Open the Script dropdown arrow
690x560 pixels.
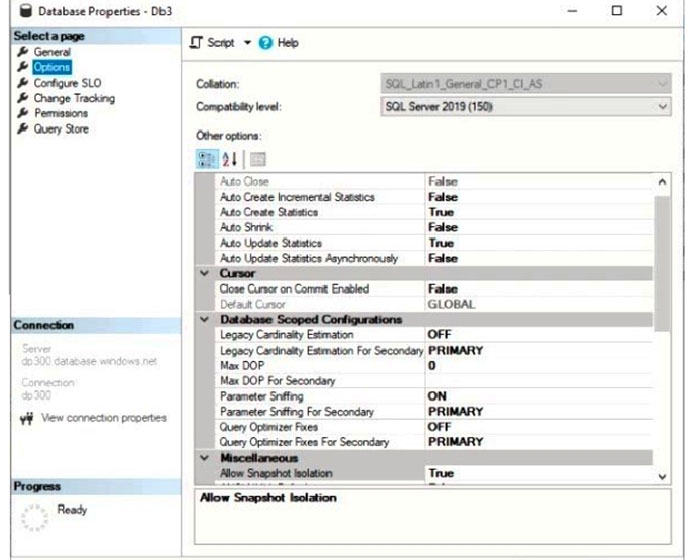[247, 43]
